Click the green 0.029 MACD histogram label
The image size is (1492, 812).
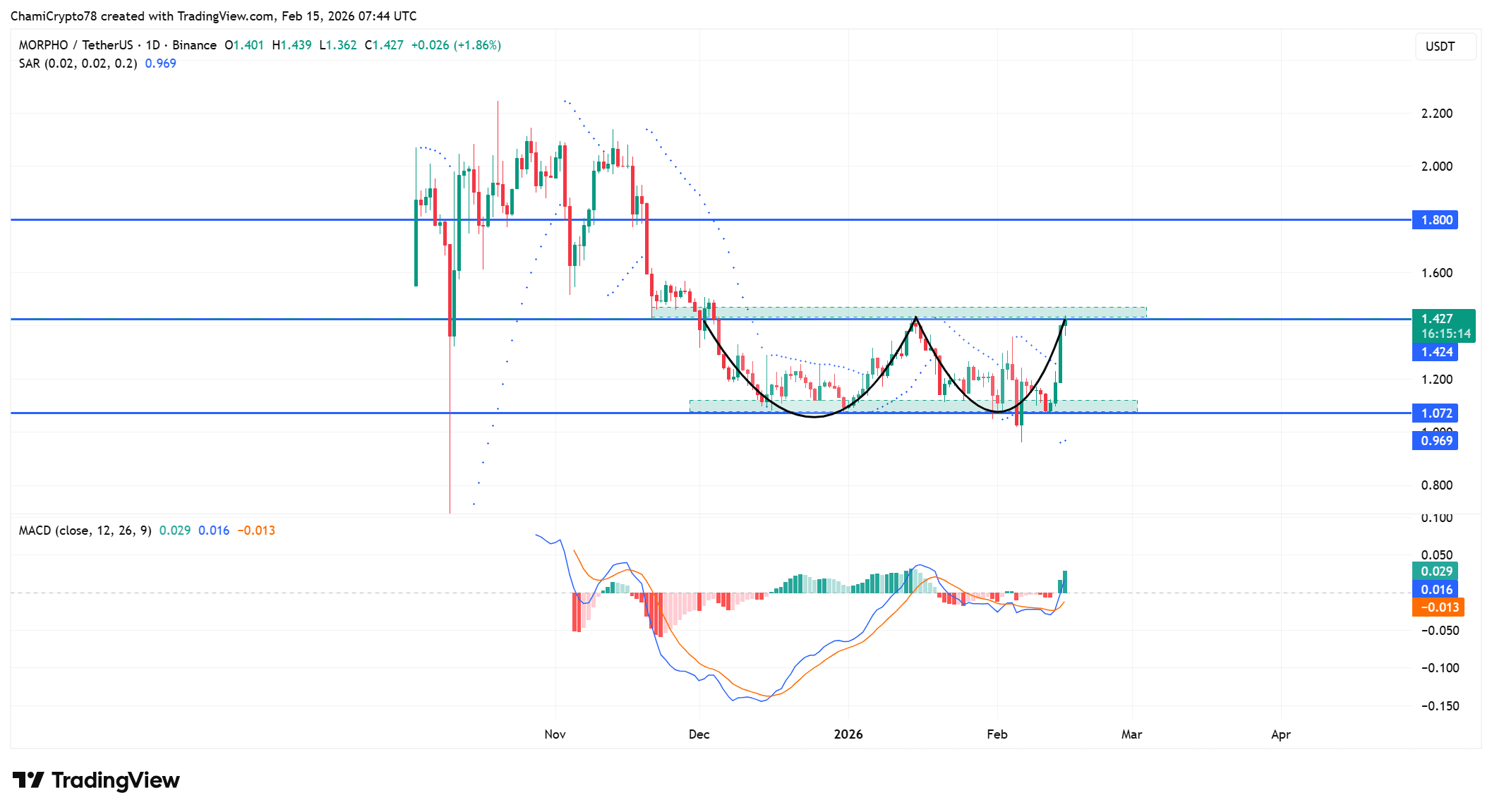(x=1436, y=571)
